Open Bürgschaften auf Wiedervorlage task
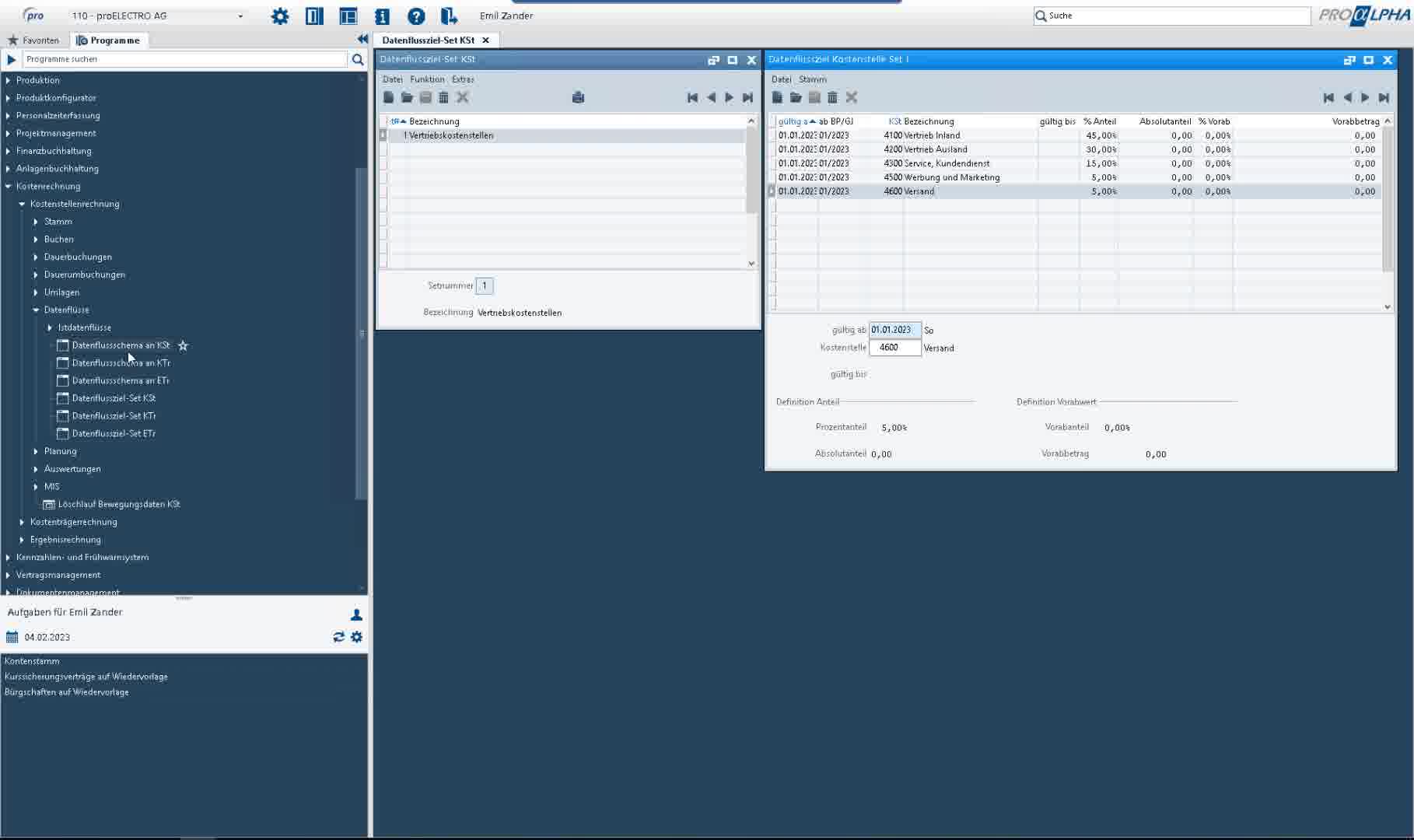 [67, 692]
